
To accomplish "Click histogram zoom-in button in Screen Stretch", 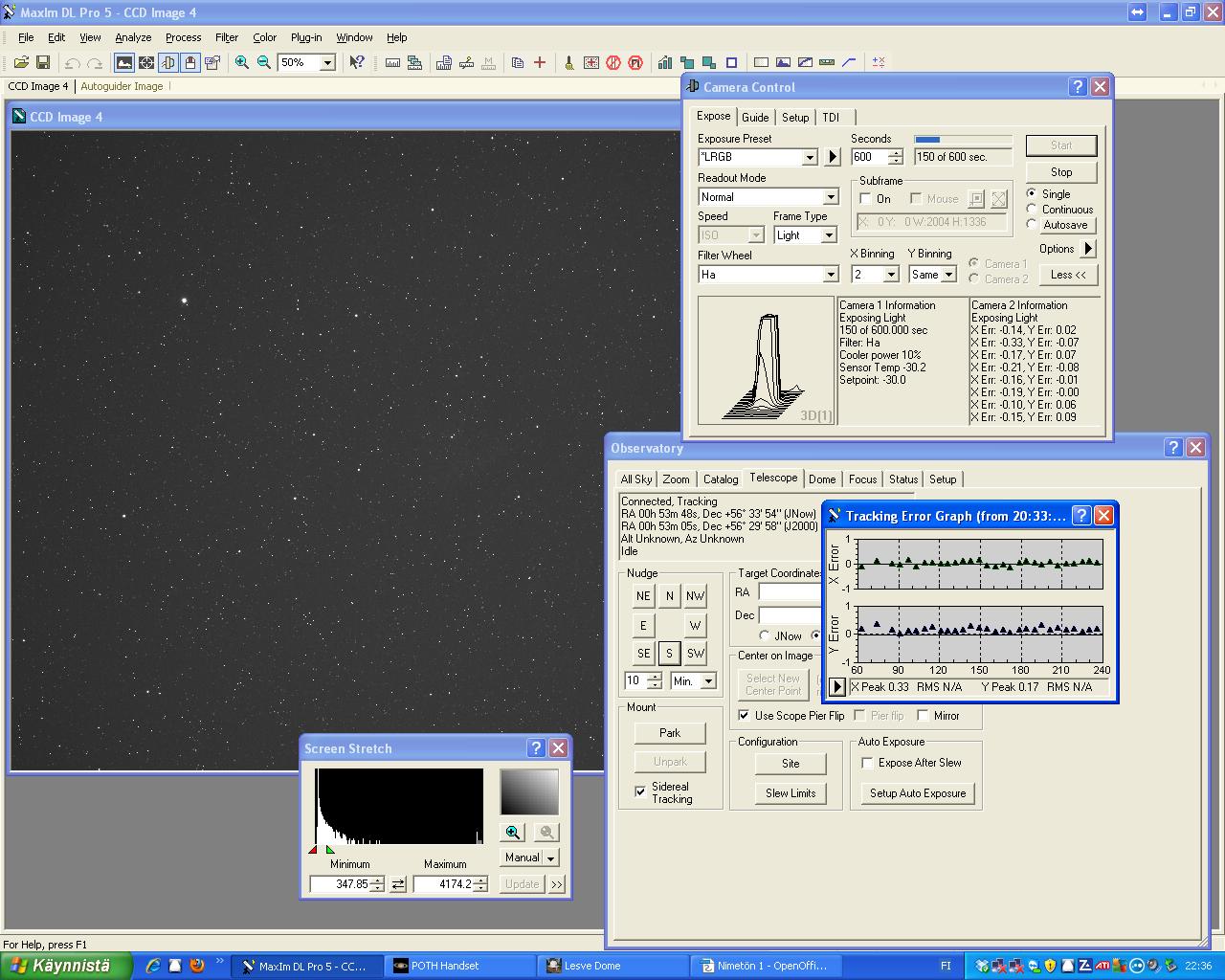I will [x=513, y=833].
